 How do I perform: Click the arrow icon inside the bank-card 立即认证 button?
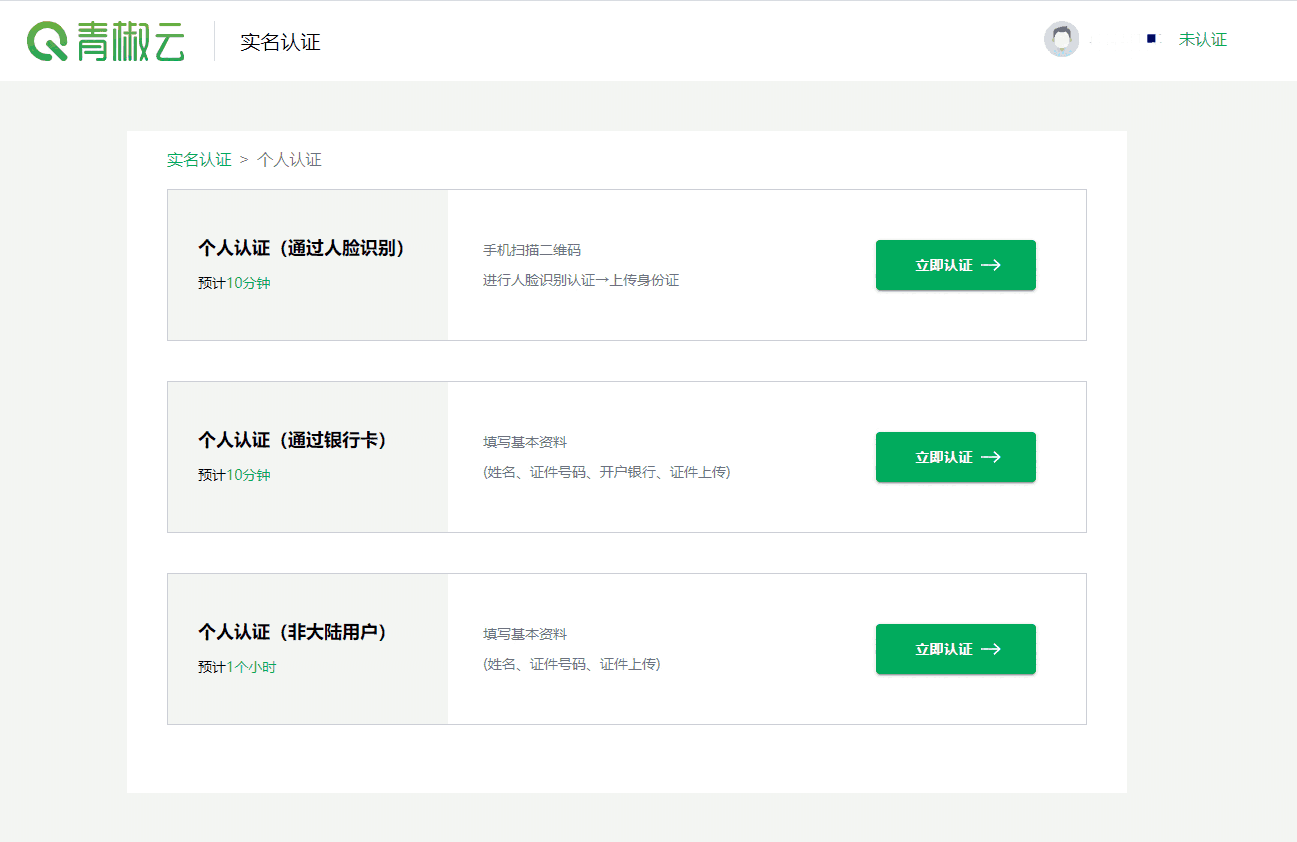991,457
